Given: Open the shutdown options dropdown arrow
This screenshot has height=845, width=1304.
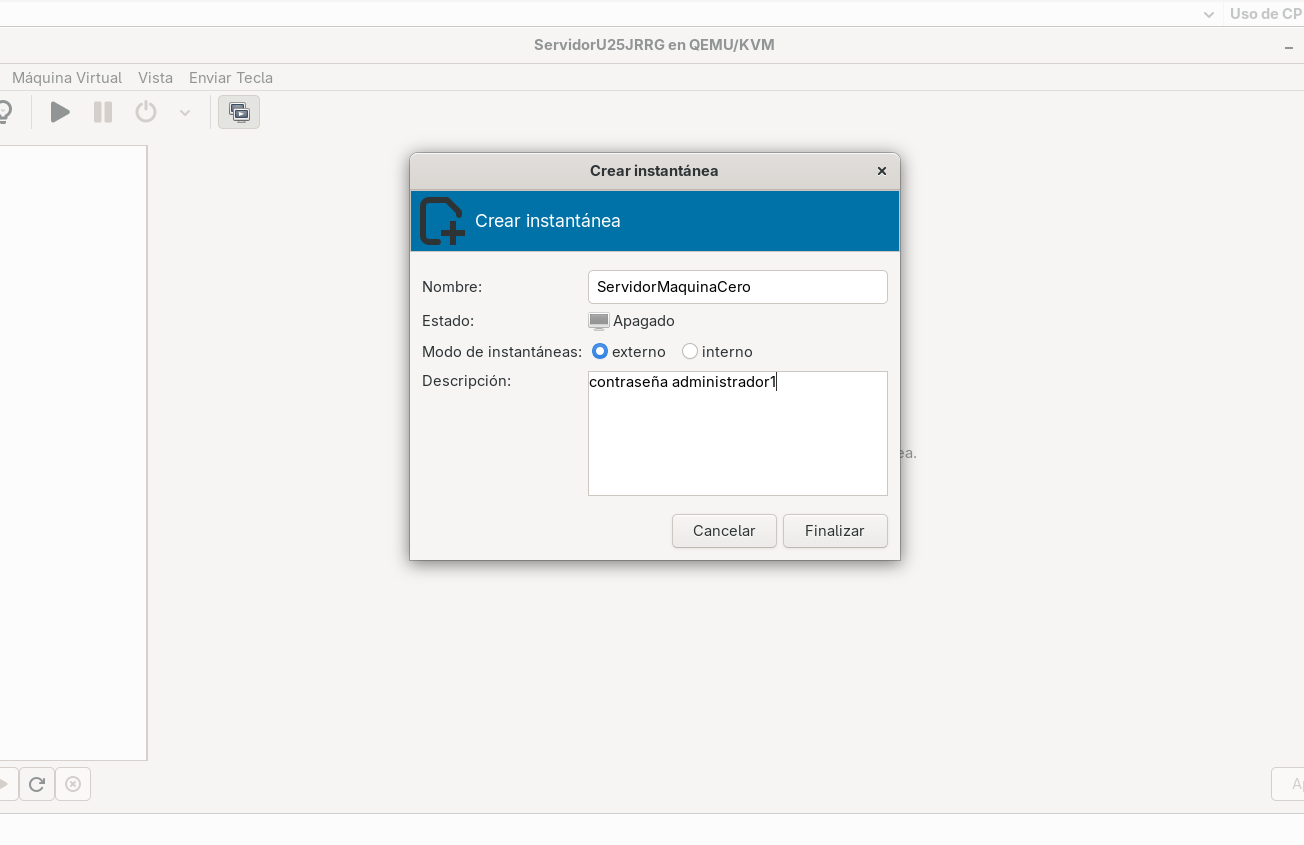Looking at the screenshot, I should click(x=185, y=113).
